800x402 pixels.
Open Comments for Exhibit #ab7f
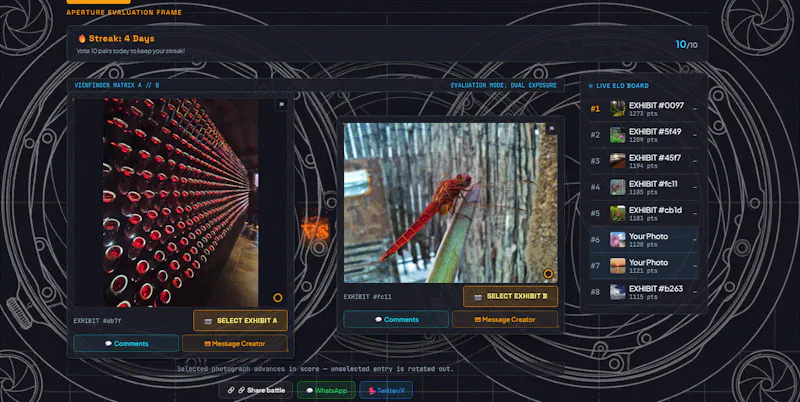[126, 344]
